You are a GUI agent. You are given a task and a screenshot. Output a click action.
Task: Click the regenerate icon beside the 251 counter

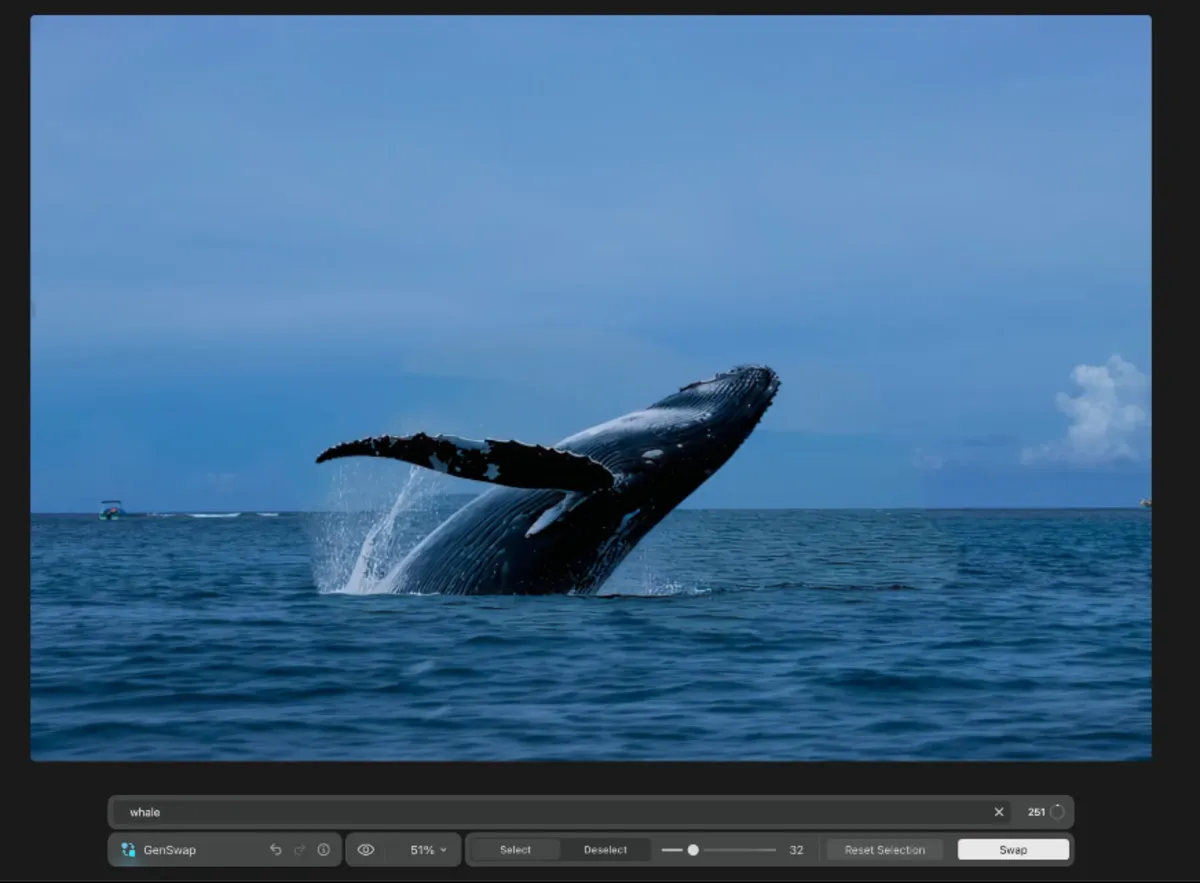click(x=1055, y=811)
